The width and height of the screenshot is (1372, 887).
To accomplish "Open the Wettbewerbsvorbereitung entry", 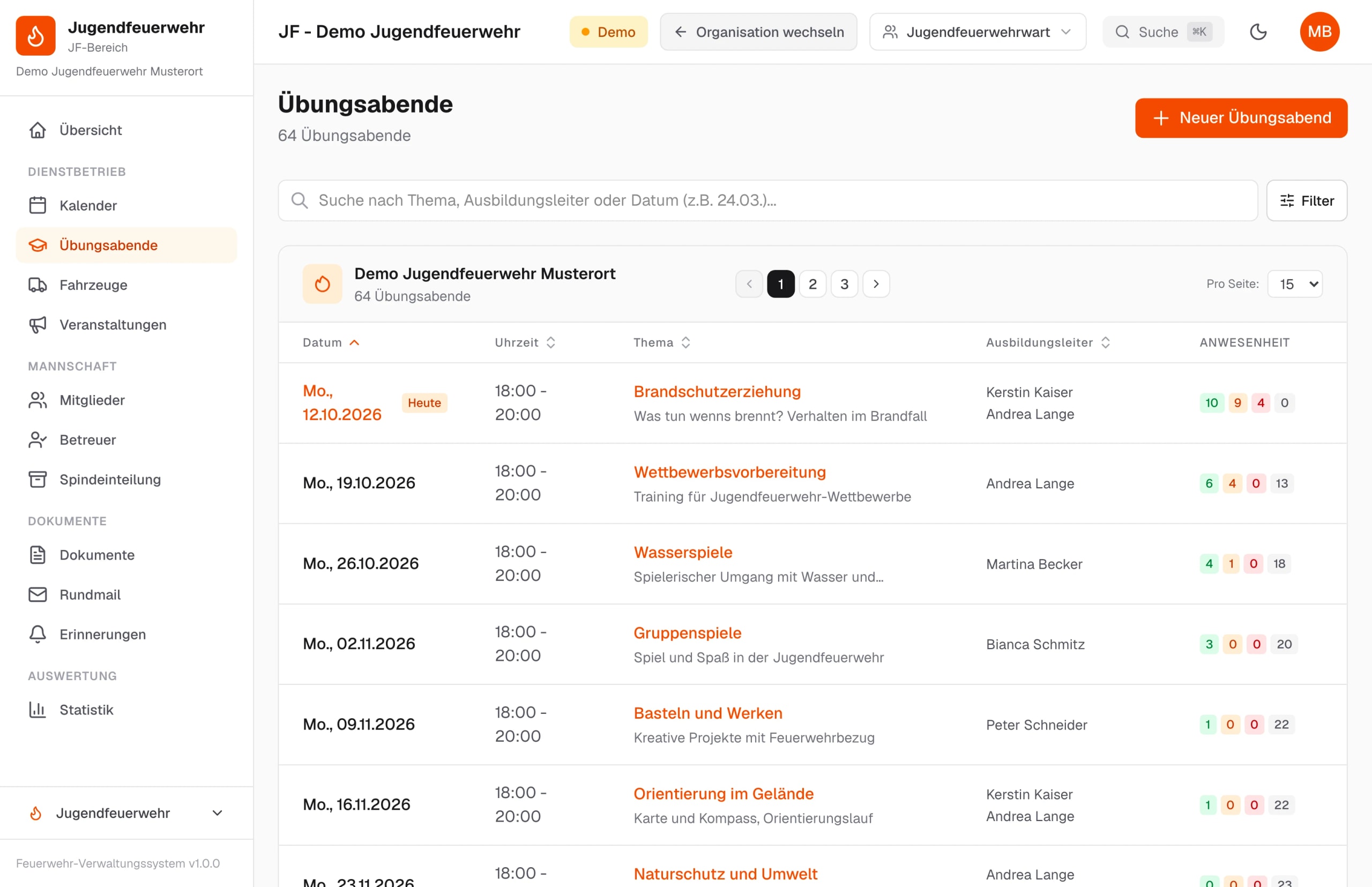I will click(x=729, y=472).
